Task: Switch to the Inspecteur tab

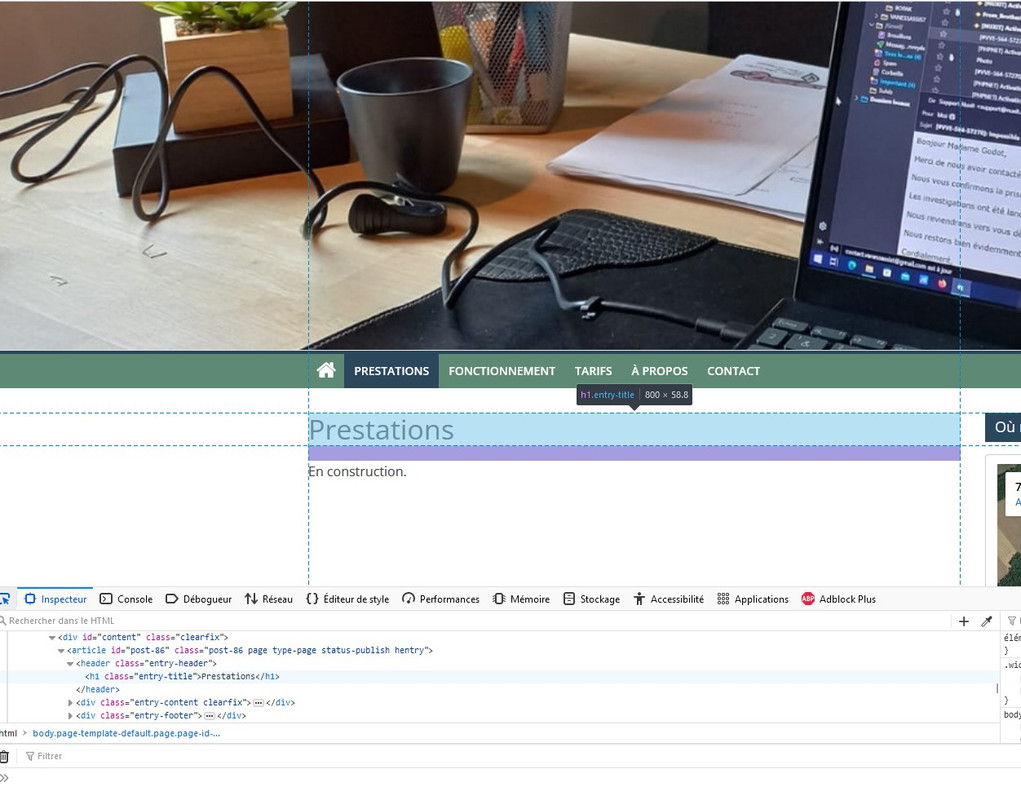Action: tap(55, 599)
